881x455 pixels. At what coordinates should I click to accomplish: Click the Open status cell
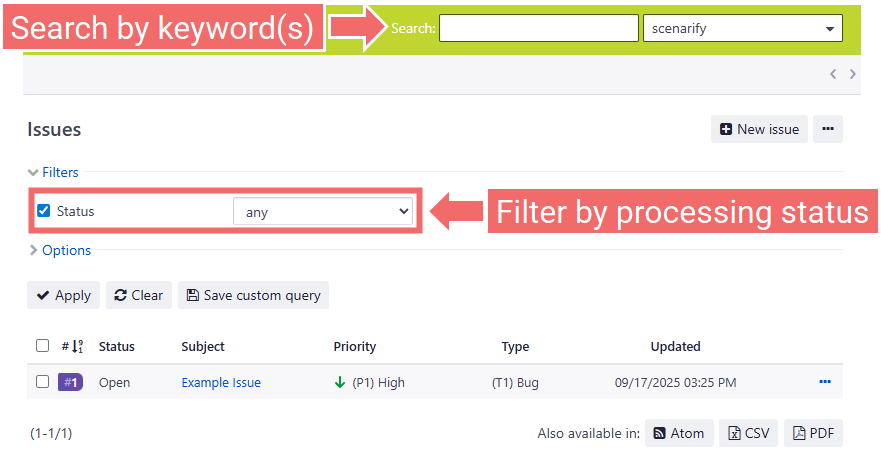[115, 383]
